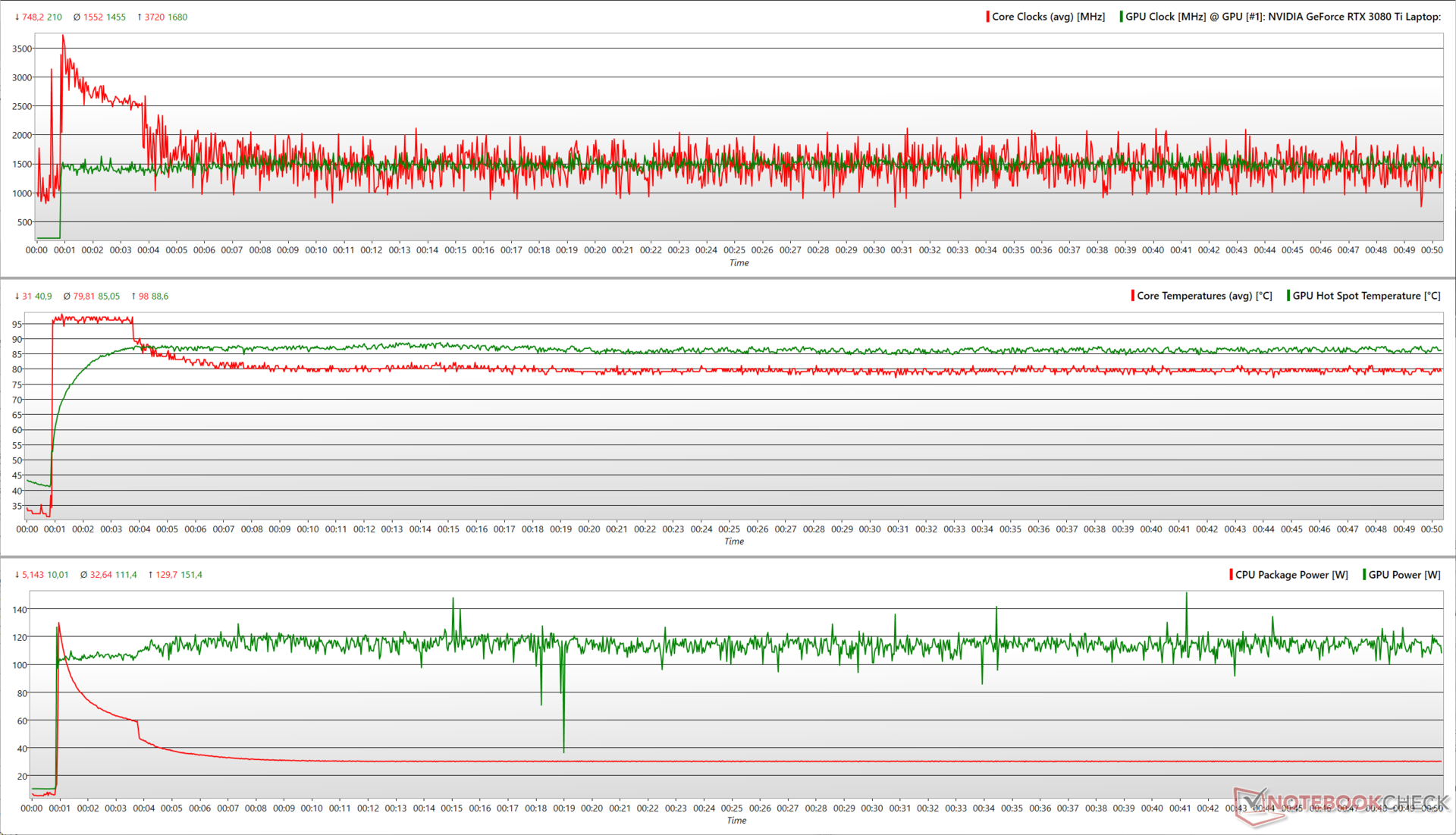
Task: Select the Core Clocks (avg) [MHz] legend label
Action: tap(1048, 17)
